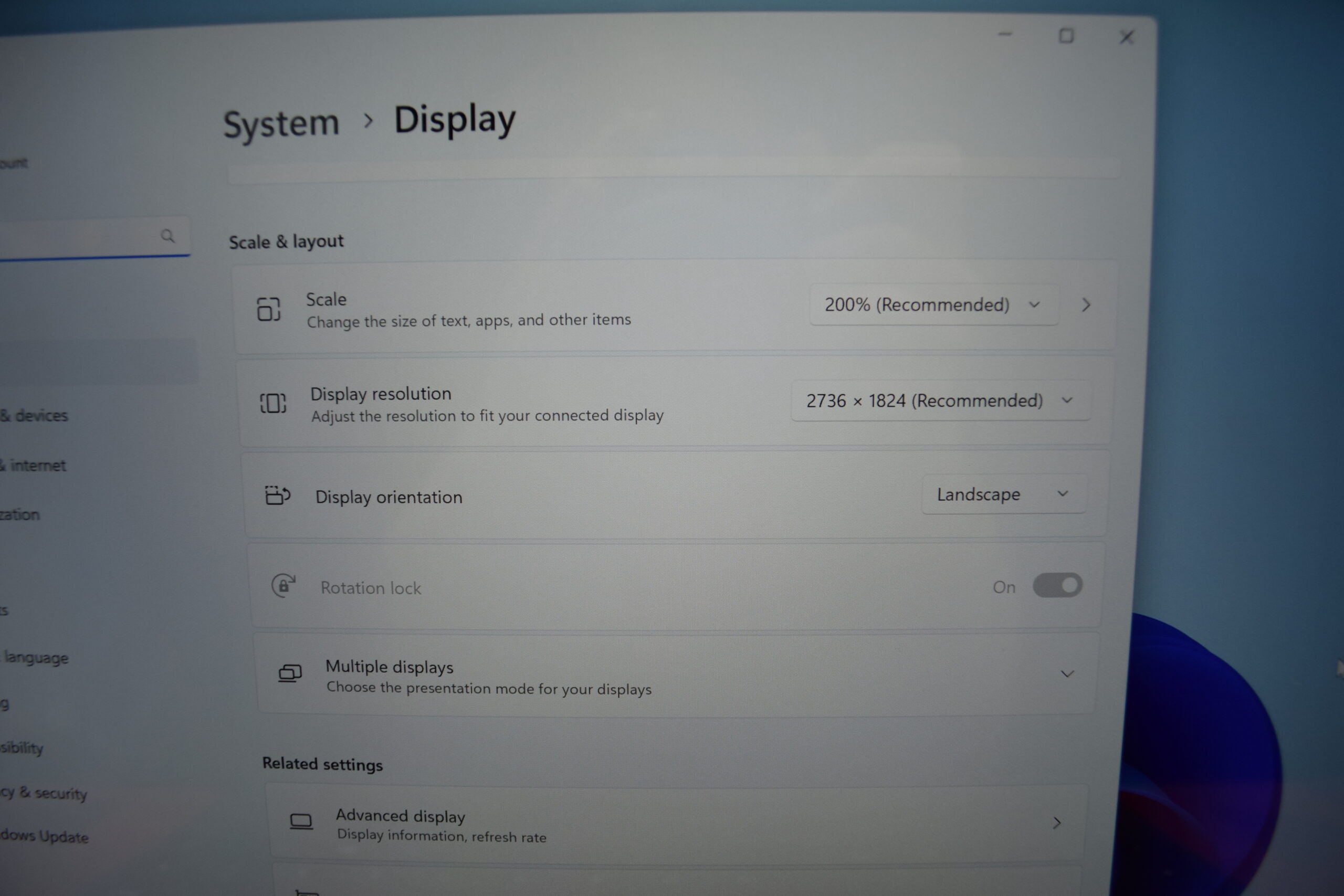
Task: Select the Windows Update sidebar item
Action: click(x=45, y=837)
